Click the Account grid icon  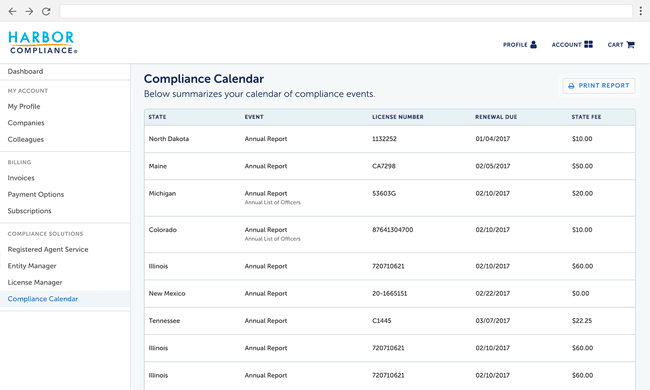(589, 44)
